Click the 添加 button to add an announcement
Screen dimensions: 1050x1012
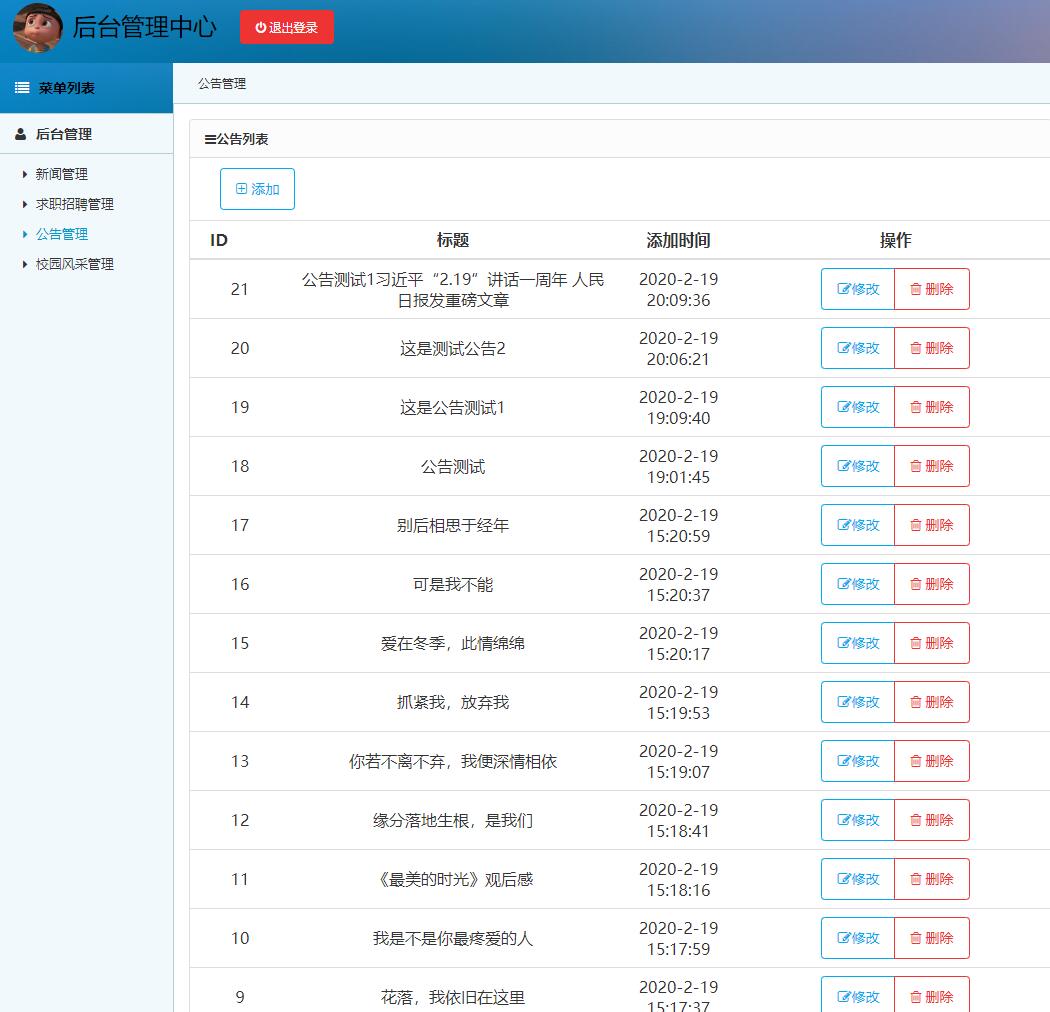click(257, 188)
